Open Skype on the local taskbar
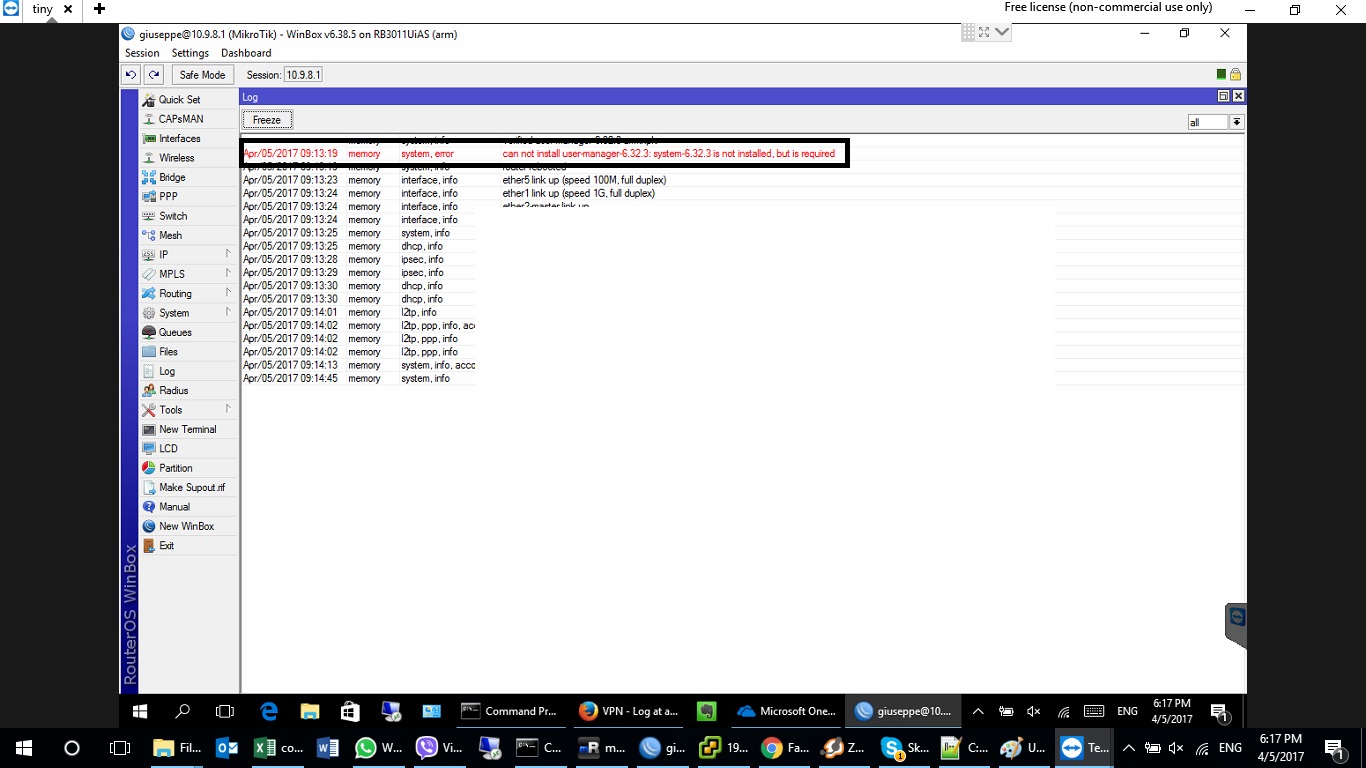 pos(906,747)
